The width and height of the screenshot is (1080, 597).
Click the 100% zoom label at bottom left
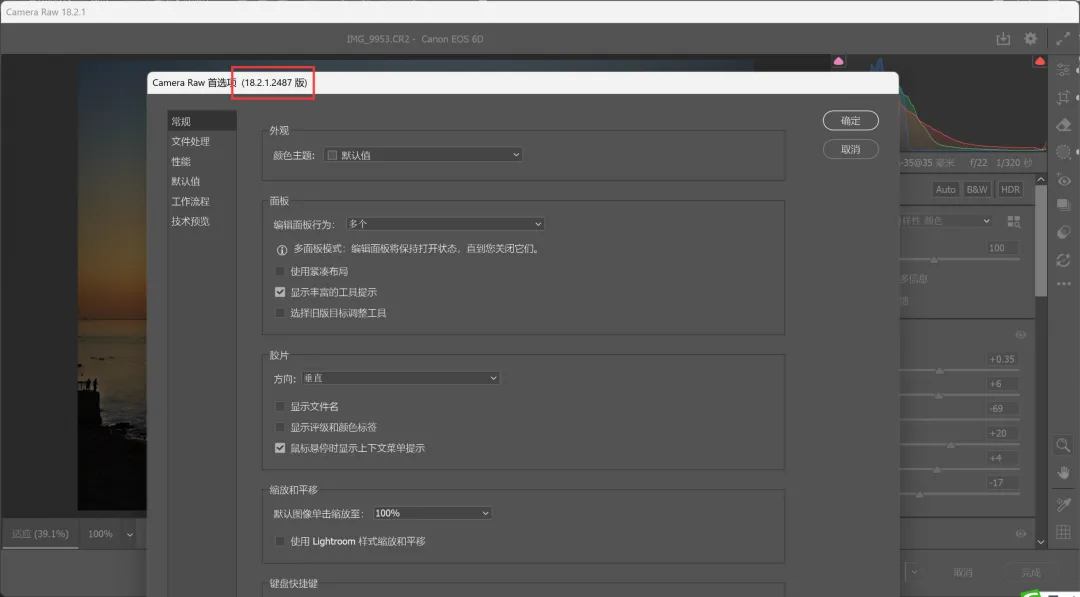(100, 534)
